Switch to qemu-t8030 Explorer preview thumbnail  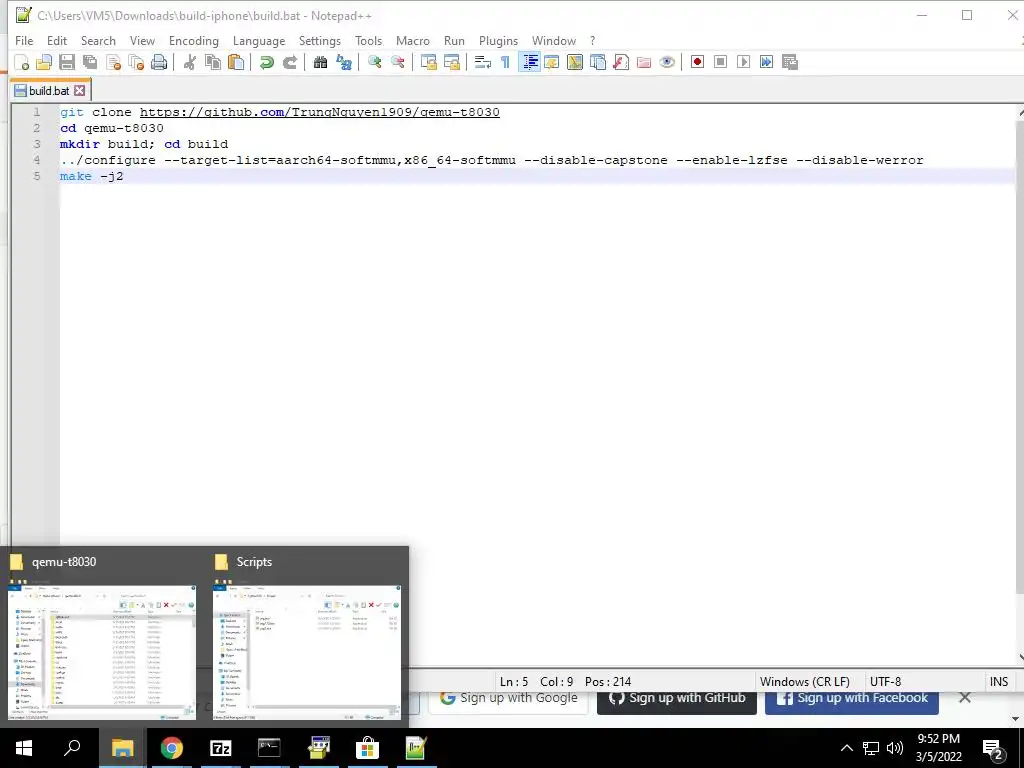102,652
